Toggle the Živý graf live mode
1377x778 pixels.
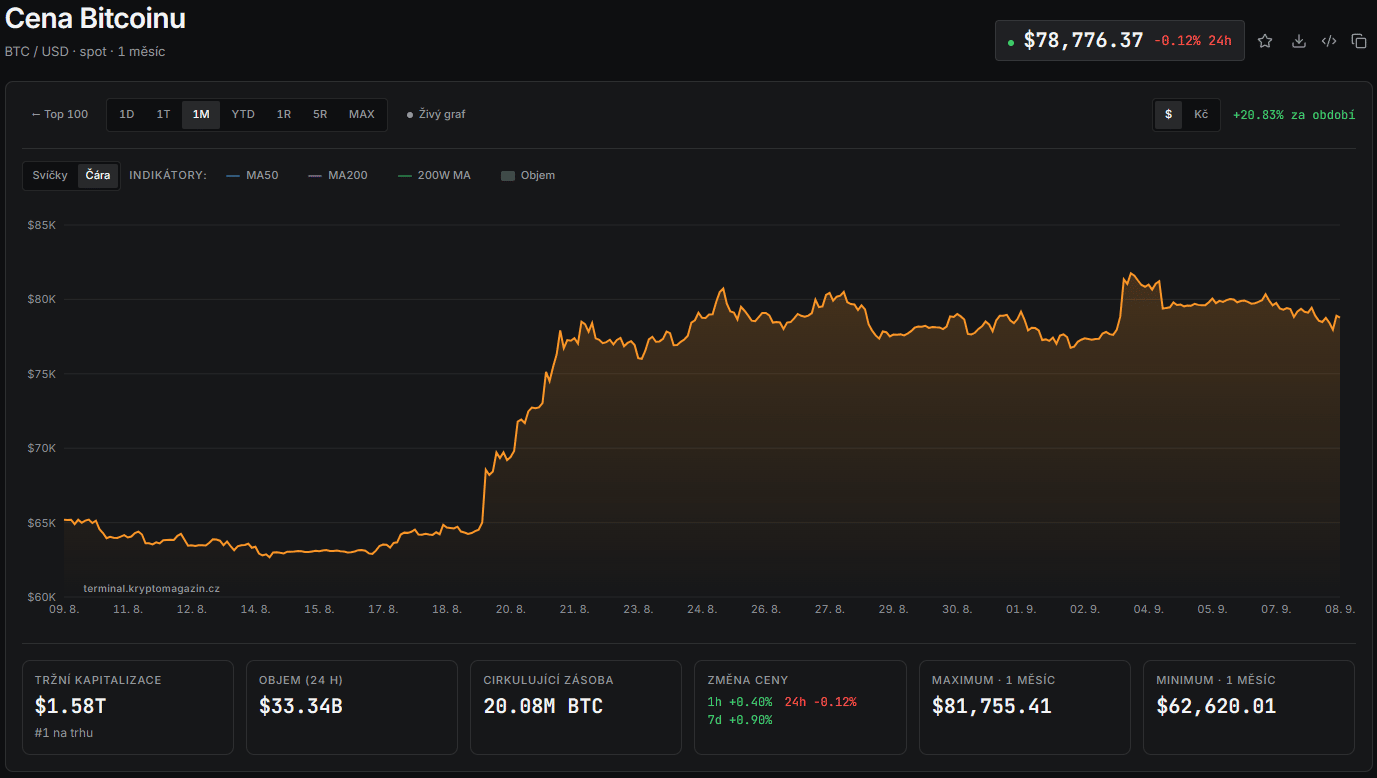(436, 114)
